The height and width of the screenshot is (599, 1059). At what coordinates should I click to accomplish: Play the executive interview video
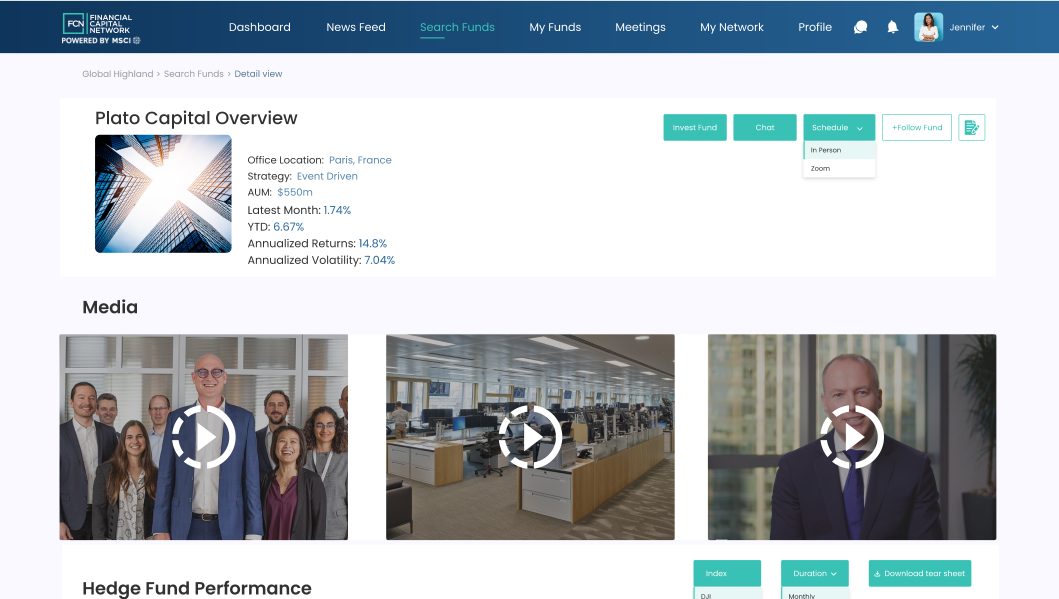click(852, 437)
